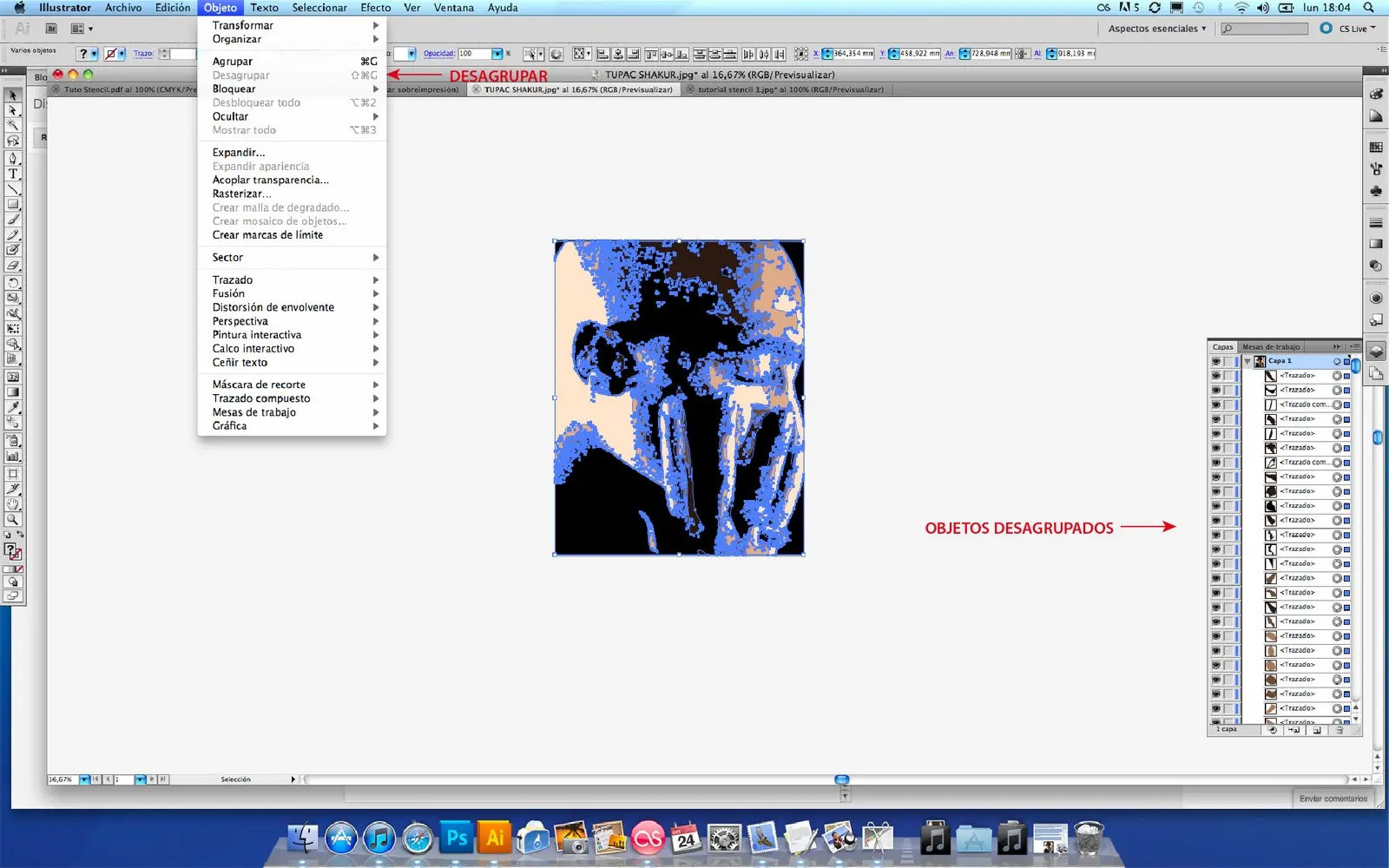Click Enviar comentarios button
Screen dimensions: 1389x868
click(1333, 799)
